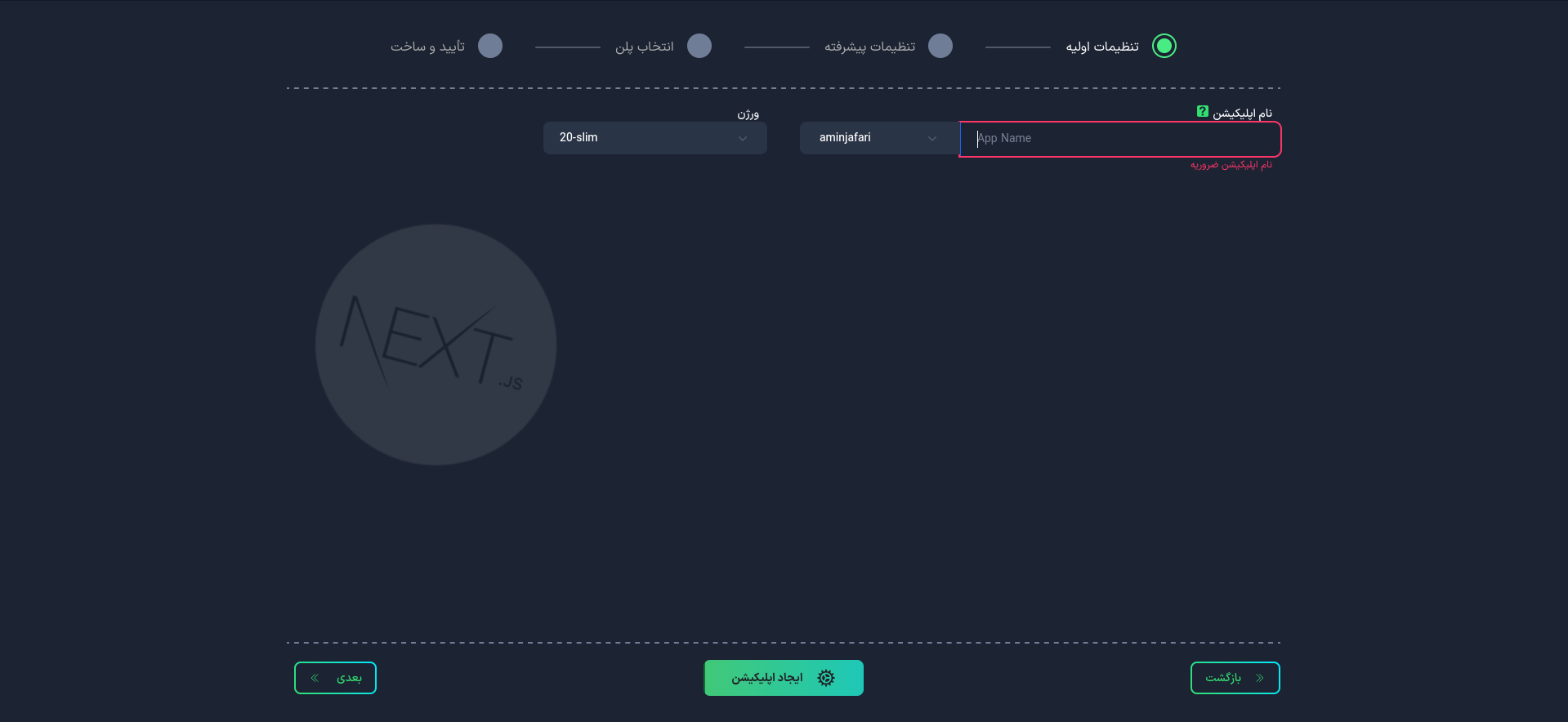Screen dimensions: 1568x722
Task: Click the double chevron in بازگشت button
Action: 1259,678
